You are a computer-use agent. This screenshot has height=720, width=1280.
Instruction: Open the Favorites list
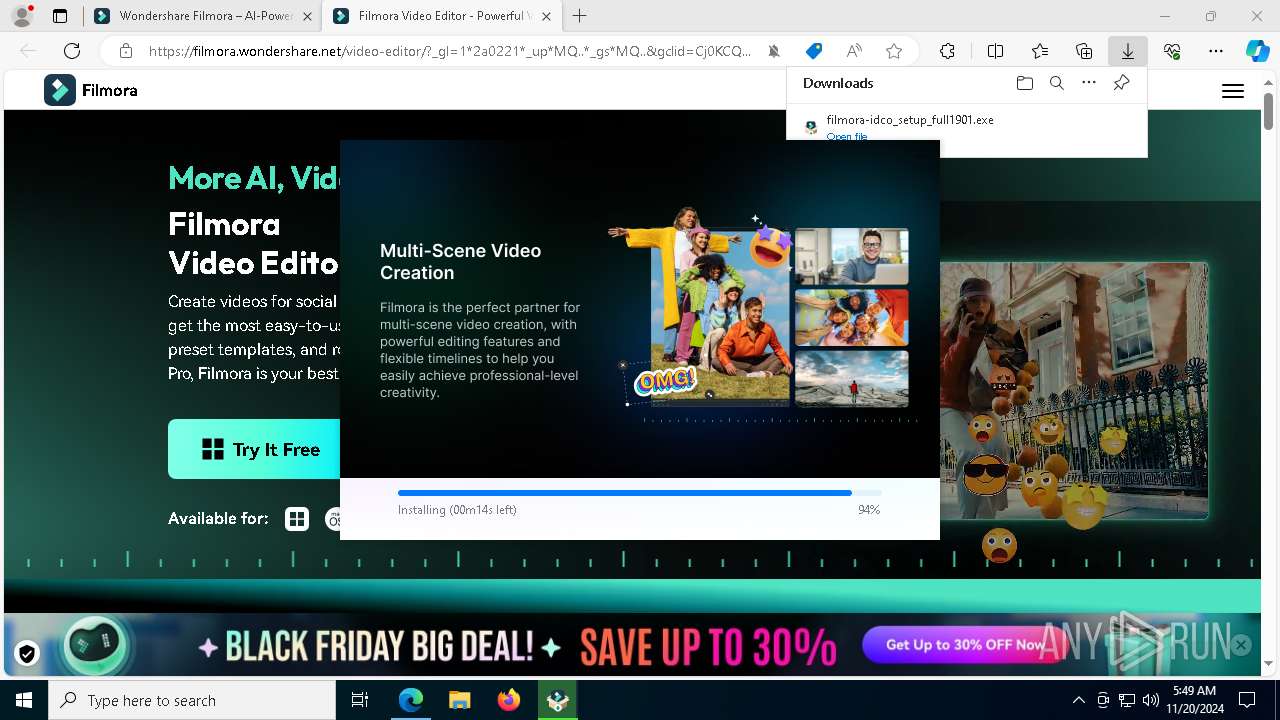click(1040, 51)
